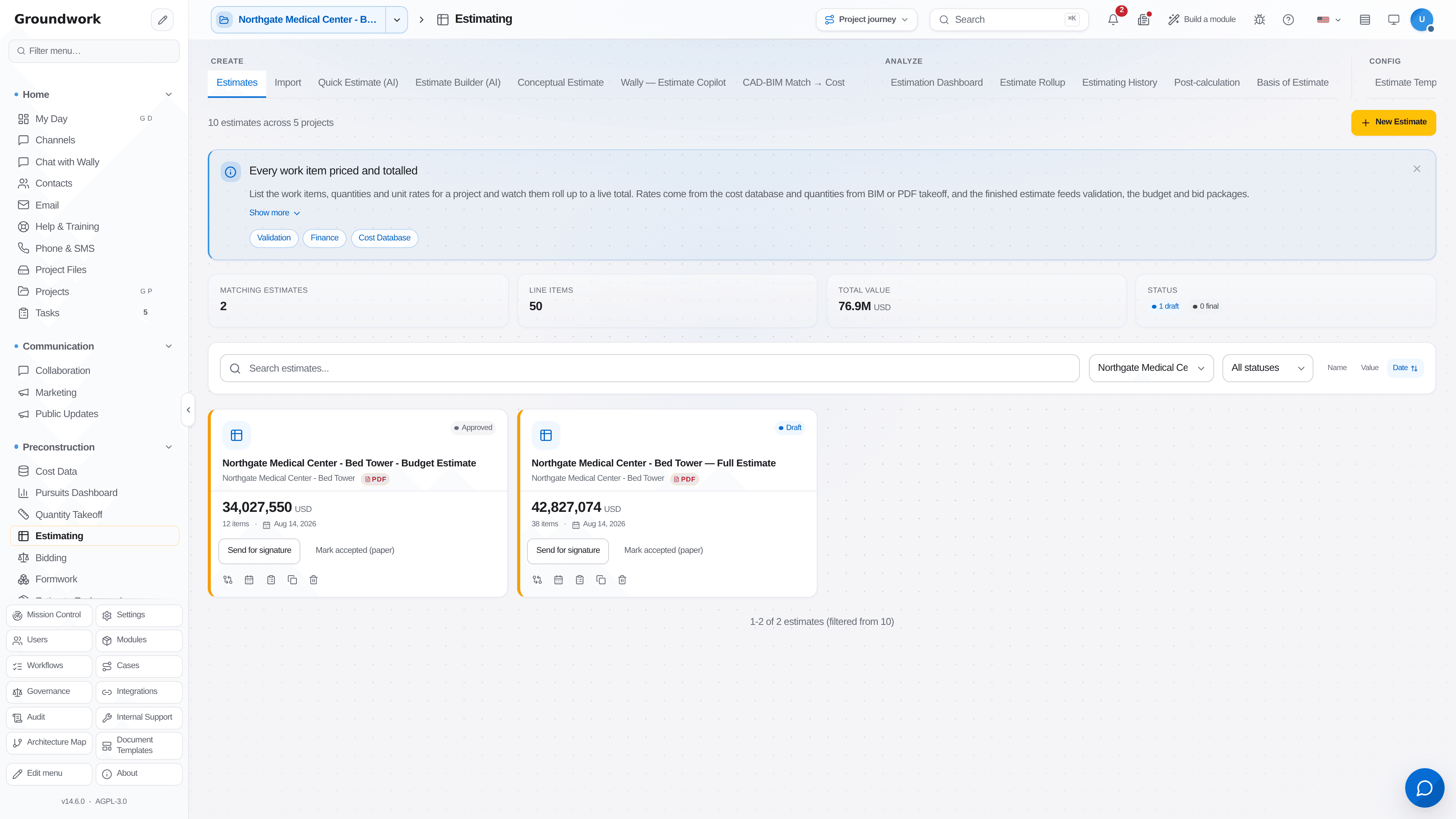Click the calendar icon on Full Estimate card
1456x819 pixels.
pos(559,580)
